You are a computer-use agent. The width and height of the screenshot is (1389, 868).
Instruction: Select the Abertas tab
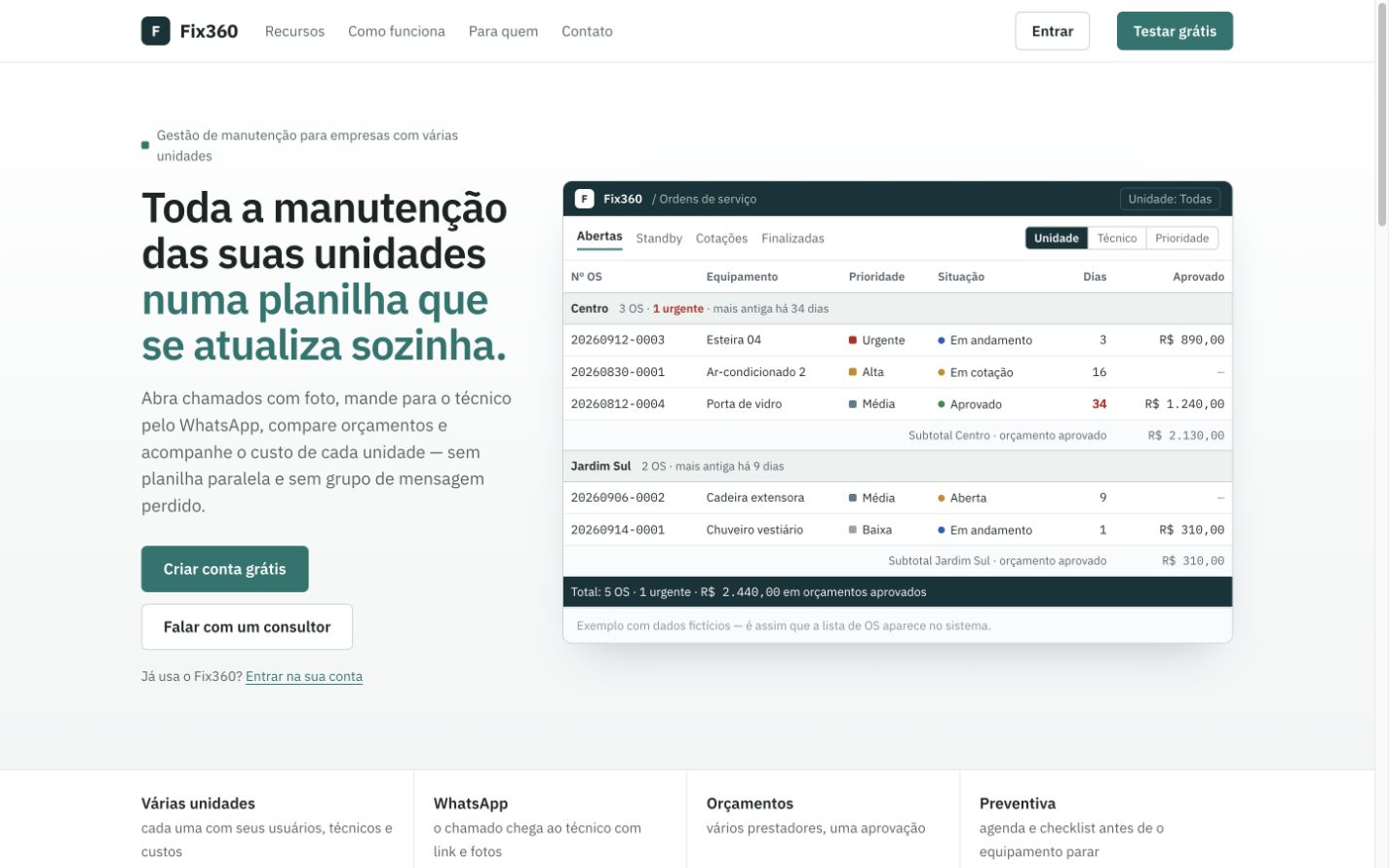point(599,237)
